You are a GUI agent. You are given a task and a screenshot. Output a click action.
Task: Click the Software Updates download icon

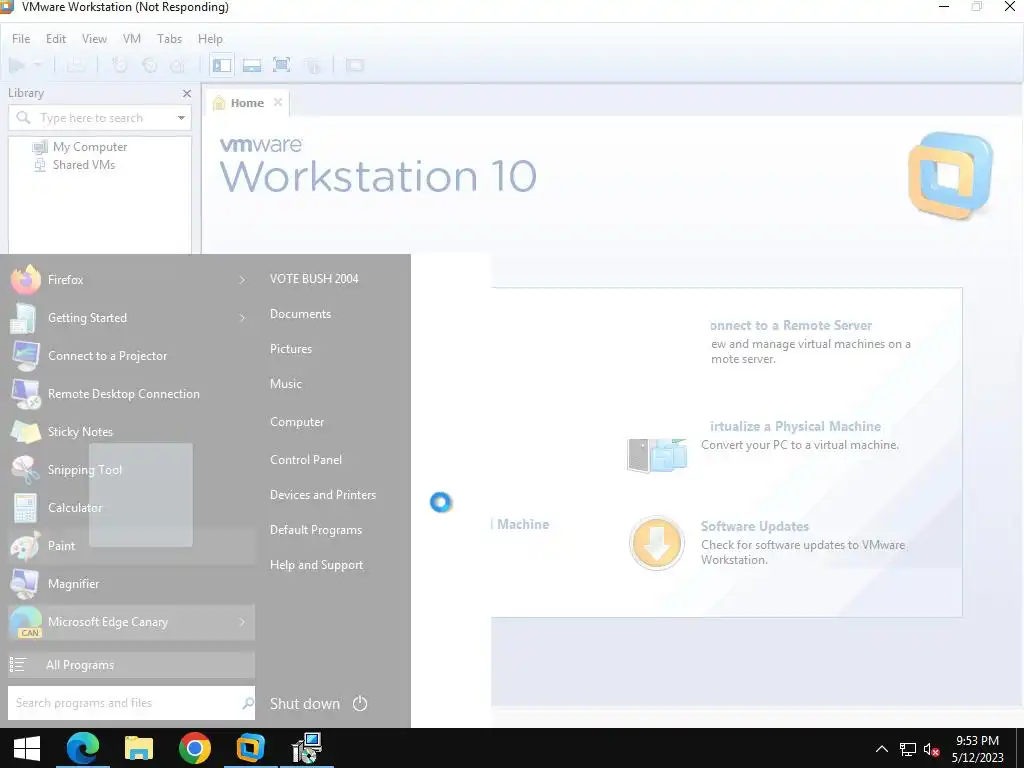click(656, 543)
